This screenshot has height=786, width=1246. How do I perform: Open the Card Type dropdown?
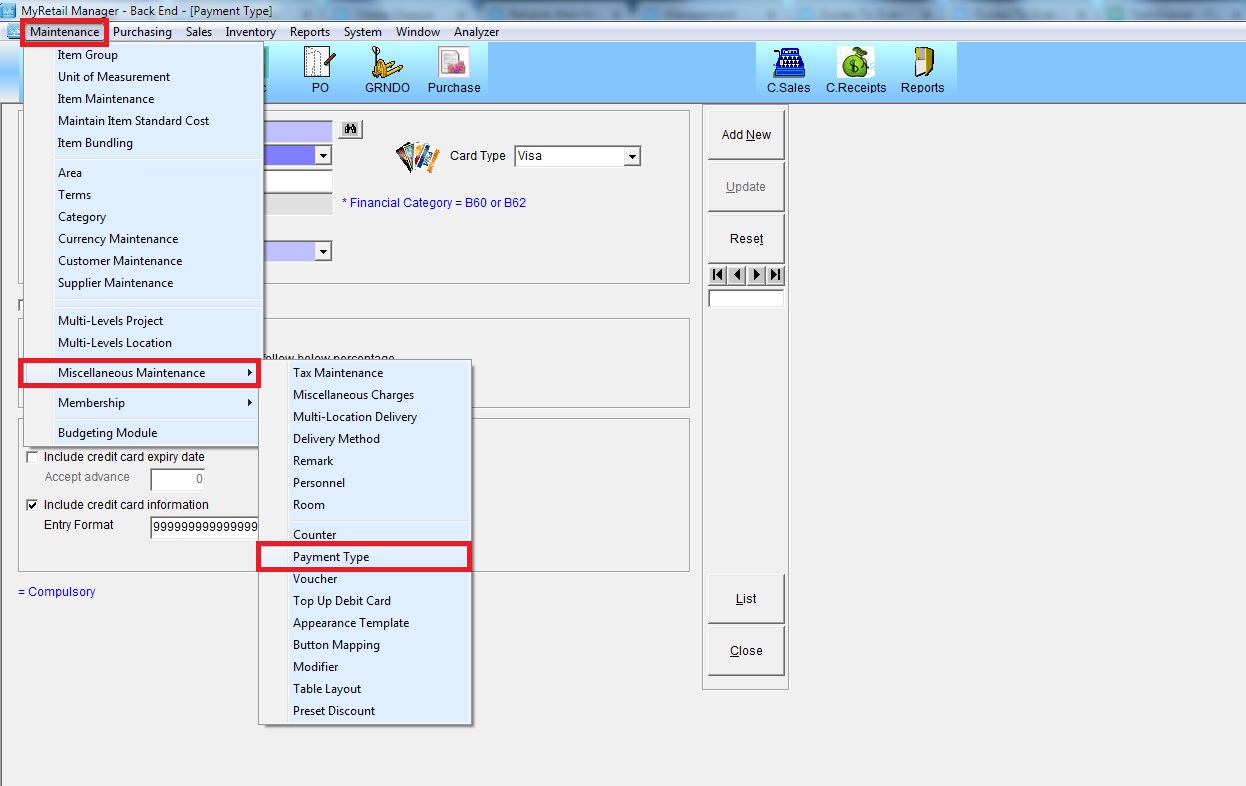pos(631,157)
